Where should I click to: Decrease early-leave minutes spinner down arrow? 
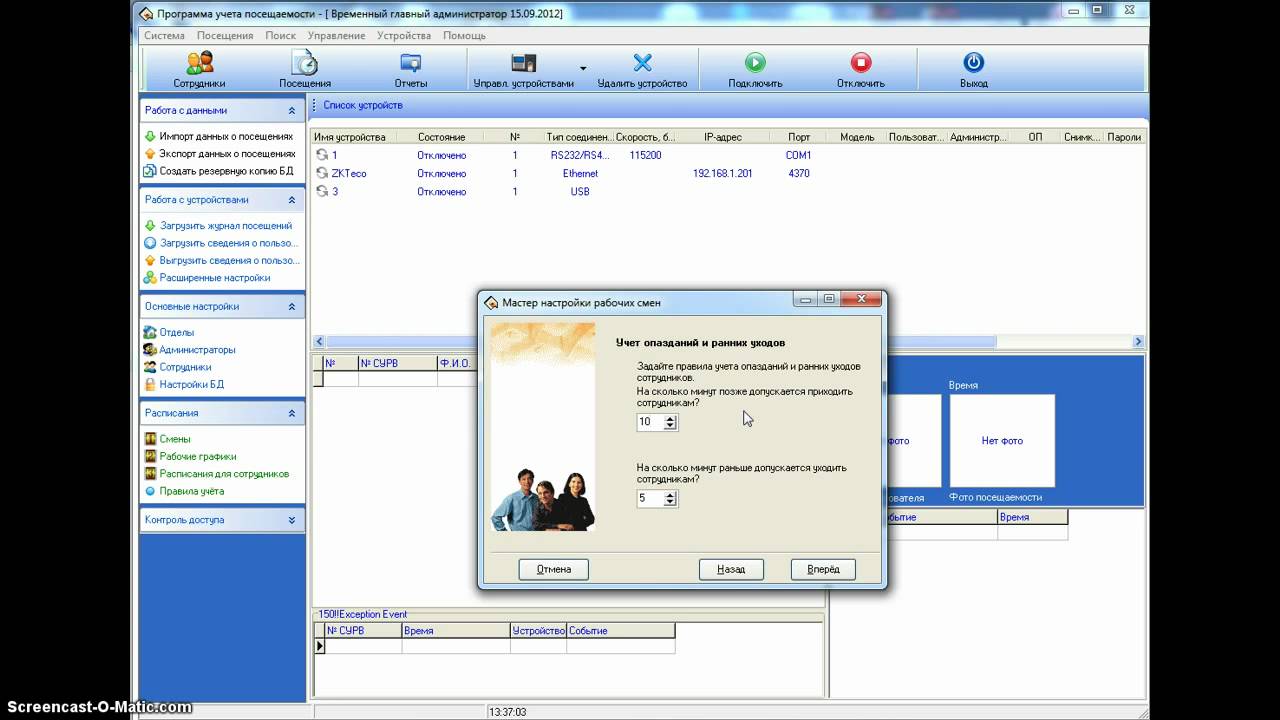670,503
